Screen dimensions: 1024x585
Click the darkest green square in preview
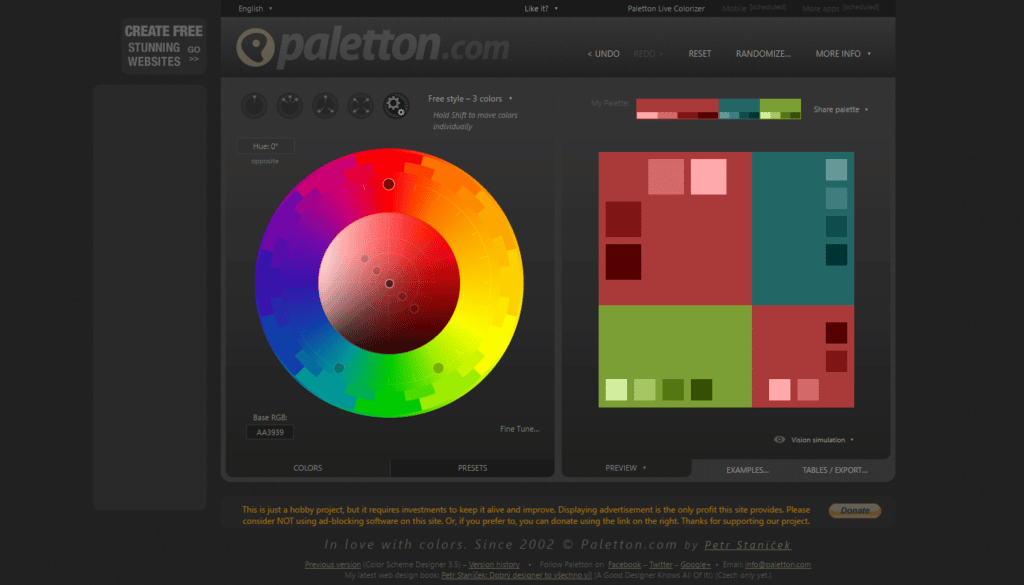701,390
